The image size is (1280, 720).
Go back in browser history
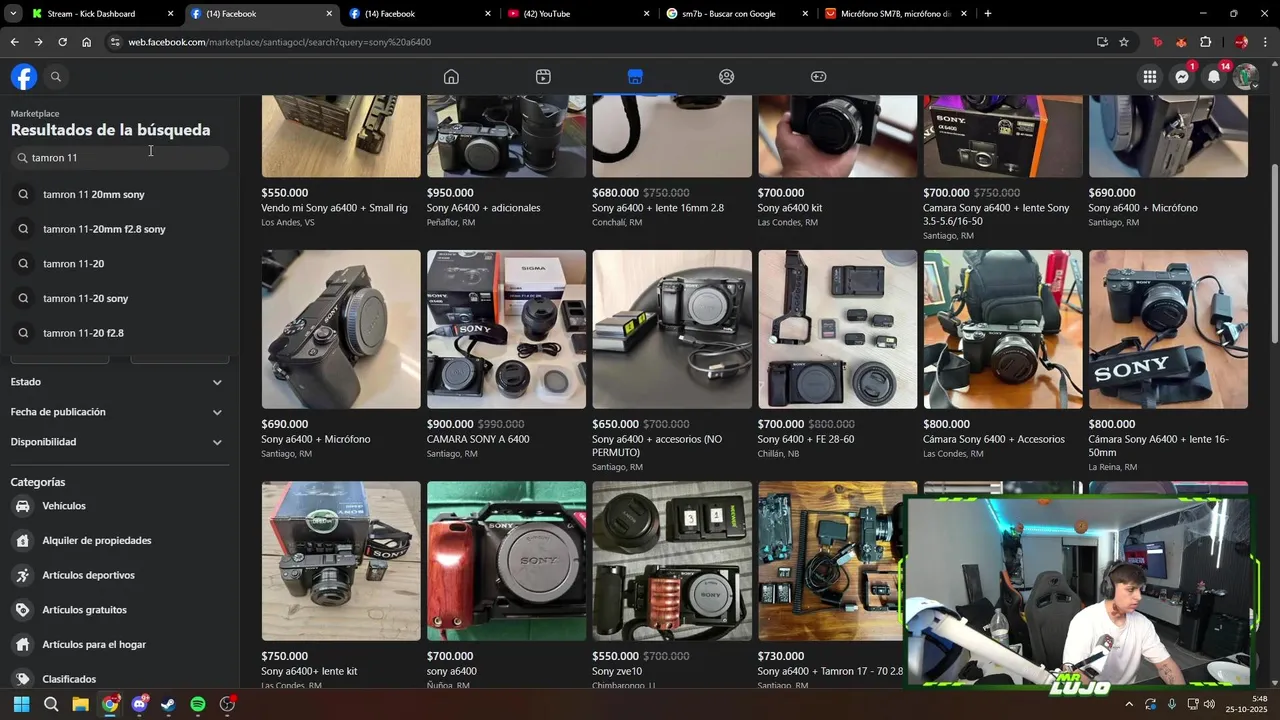14,42
